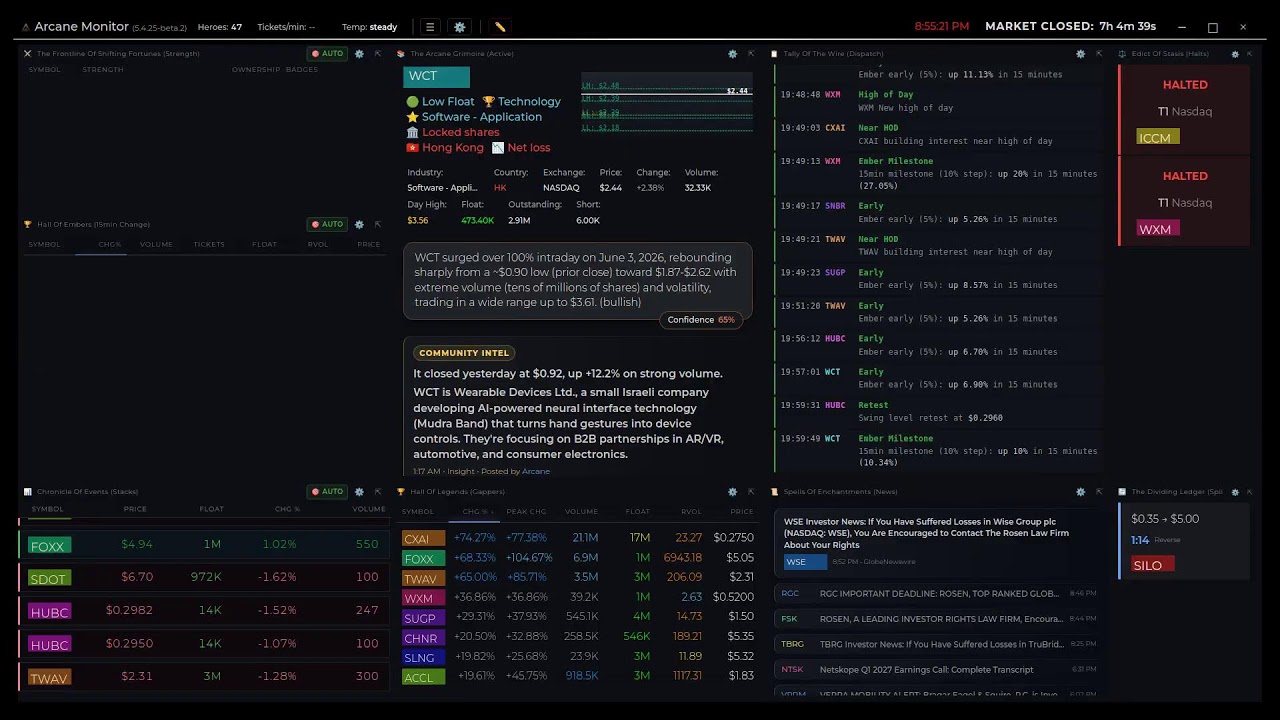Open the TBRG Investor News item
The height and width of the screenshot is (720, 1280).
938,645
